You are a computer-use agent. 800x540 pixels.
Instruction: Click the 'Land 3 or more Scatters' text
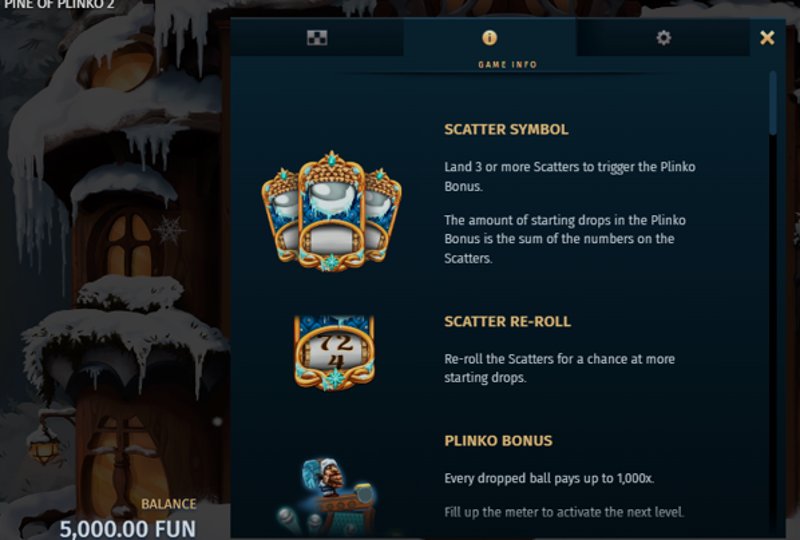click(569, 177)
